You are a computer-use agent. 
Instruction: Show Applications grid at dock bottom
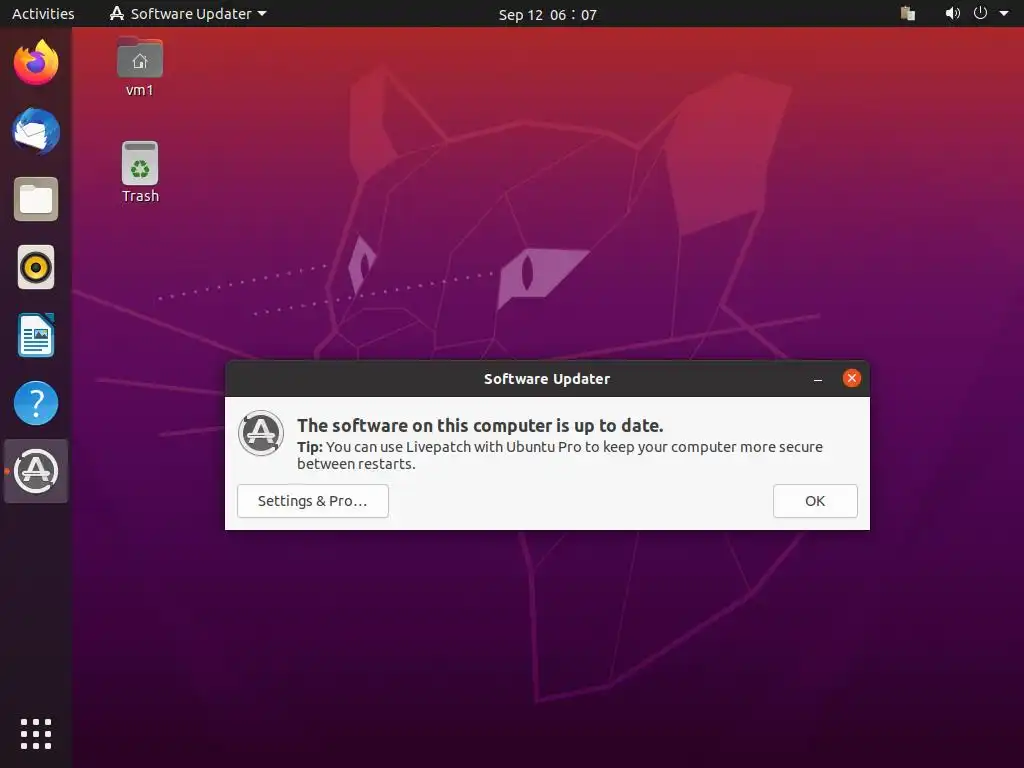(x=36, y=734)
